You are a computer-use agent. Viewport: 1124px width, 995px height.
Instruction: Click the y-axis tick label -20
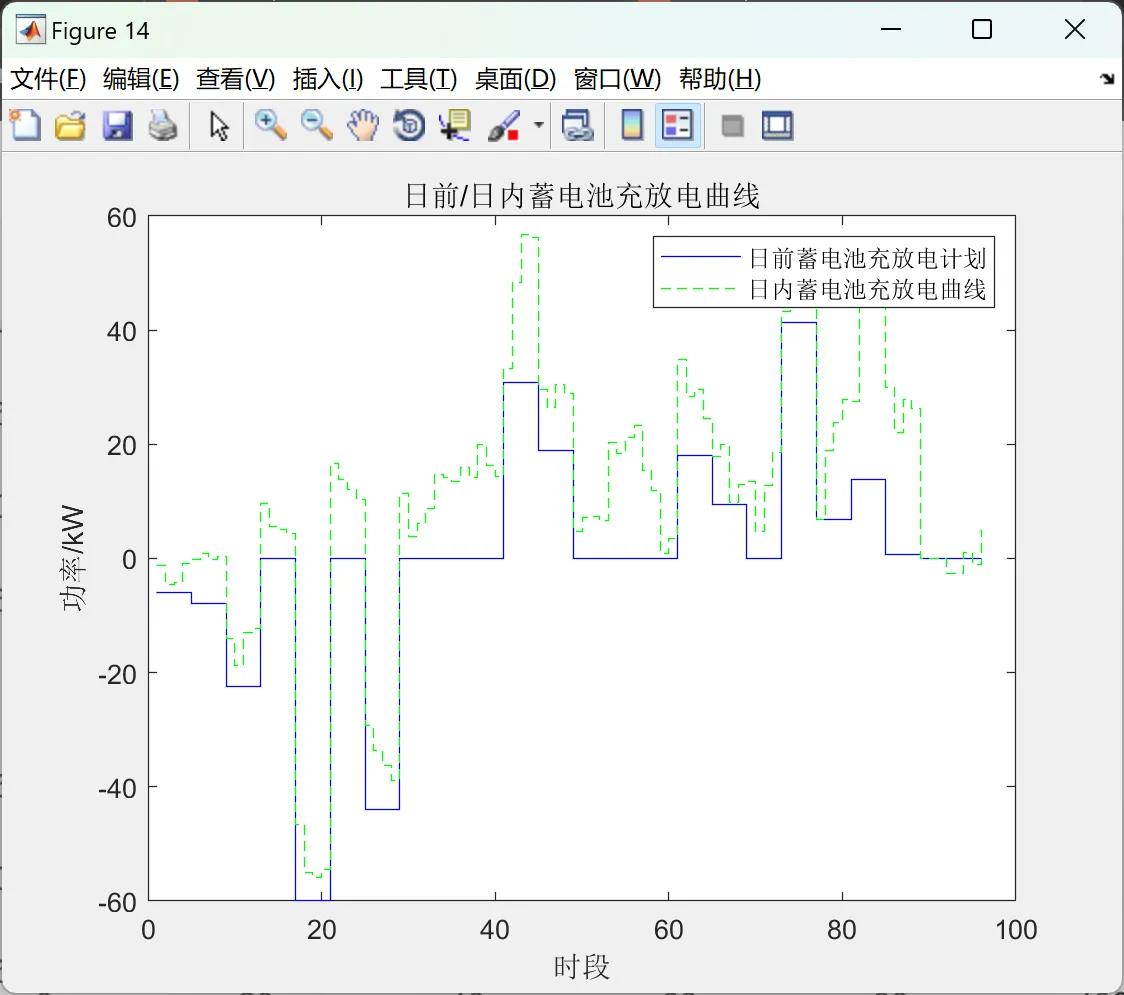117,675
